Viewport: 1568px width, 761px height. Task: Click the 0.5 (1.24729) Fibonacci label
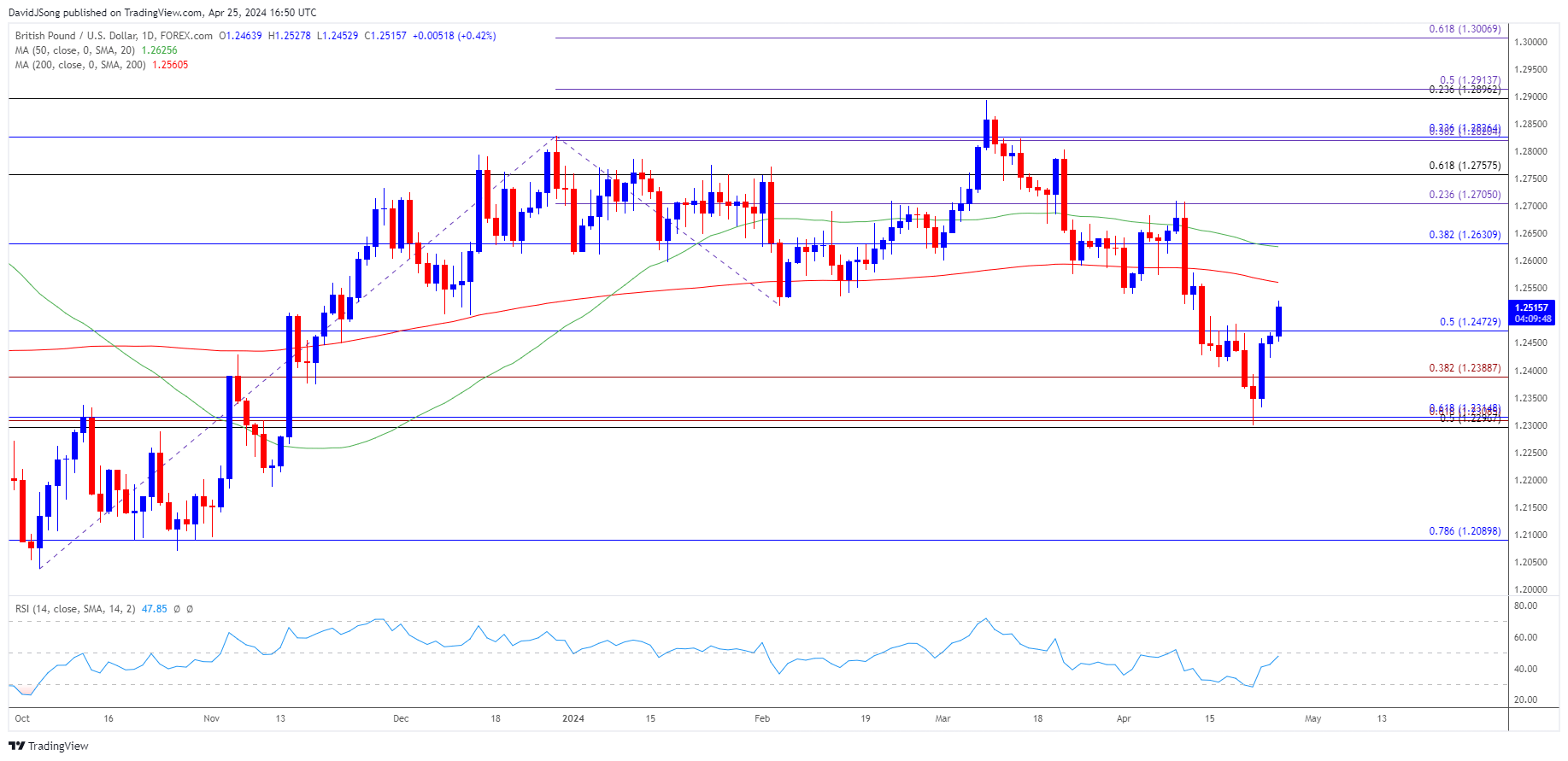[x=1470, y=322]
